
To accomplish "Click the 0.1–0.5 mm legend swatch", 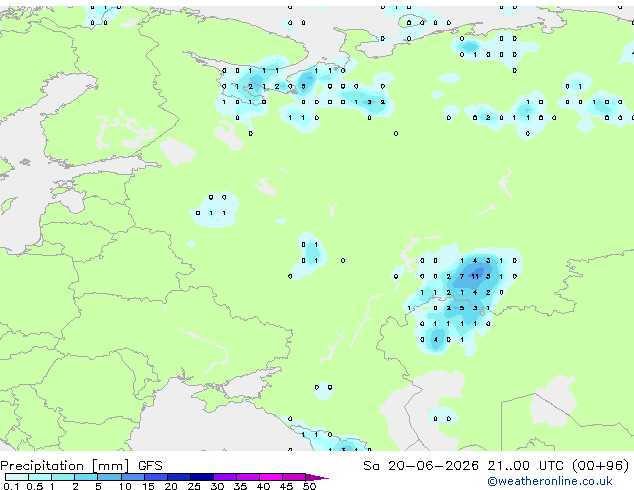I will [17, 477].
